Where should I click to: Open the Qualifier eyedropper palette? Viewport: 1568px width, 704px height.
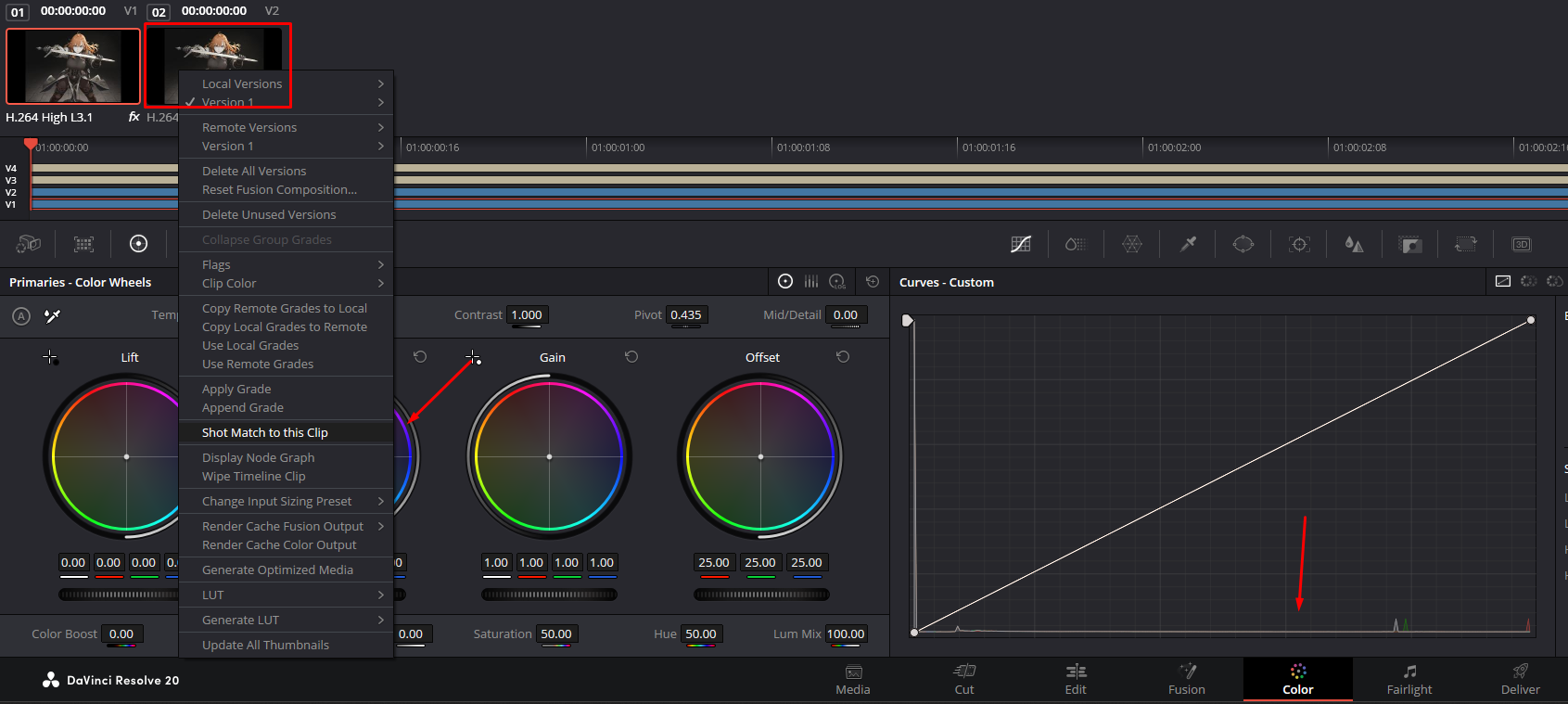coord(1188,244)
